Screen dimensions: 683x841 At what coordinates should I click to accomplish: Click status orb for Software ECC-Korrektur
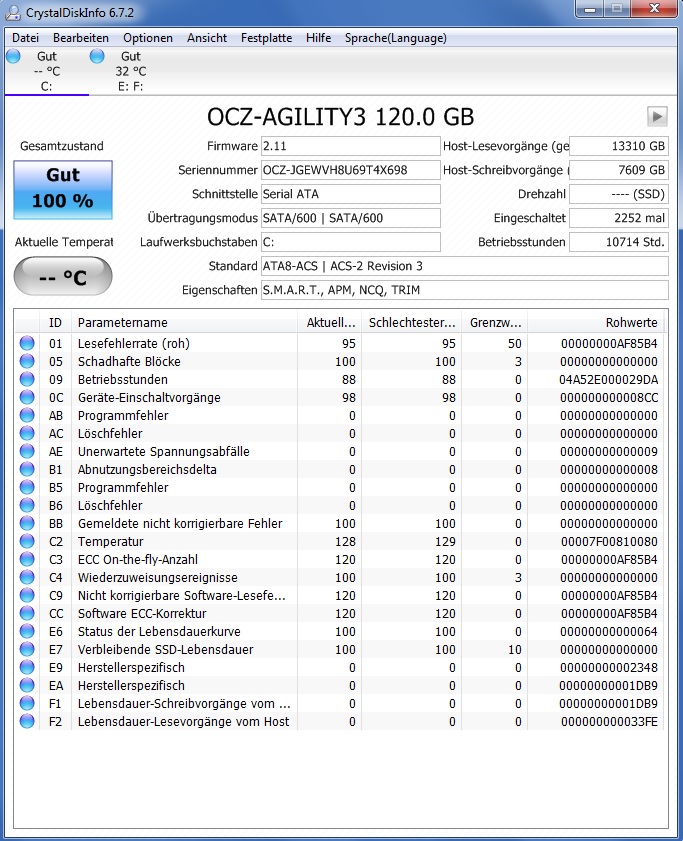(27, 613)
